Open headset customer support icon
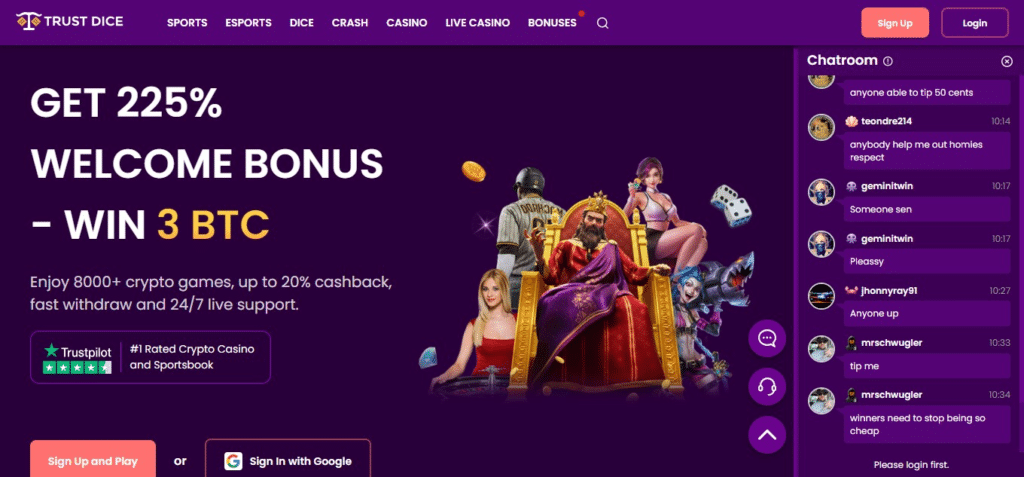Viewport: 1024px width, 477px height. click(767, 387)
